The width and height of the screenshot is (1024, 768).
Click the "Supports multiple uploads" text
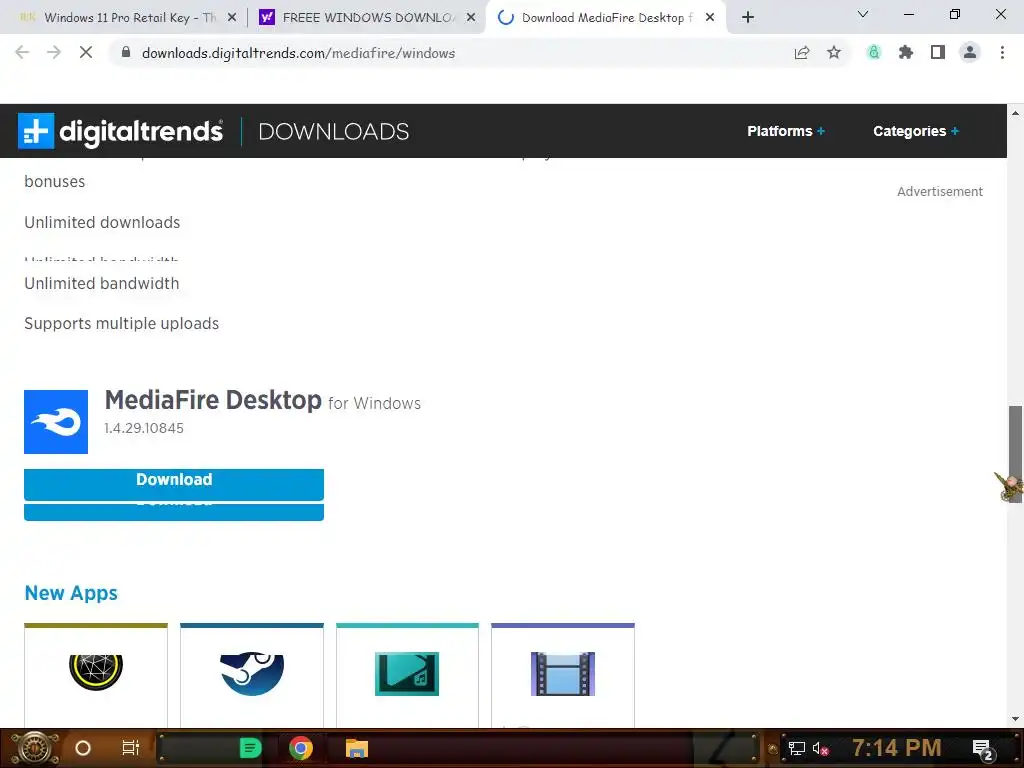point(121,324)
